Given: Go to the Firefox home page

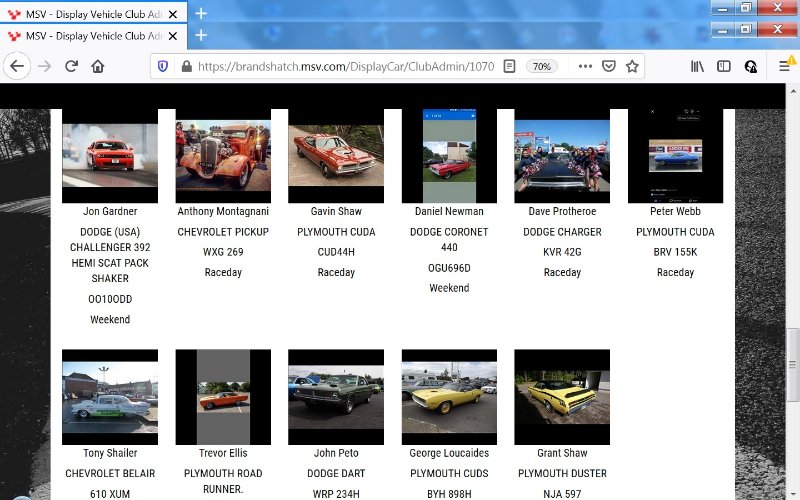Looking at the screenshot, I should (x=98, y=66).
